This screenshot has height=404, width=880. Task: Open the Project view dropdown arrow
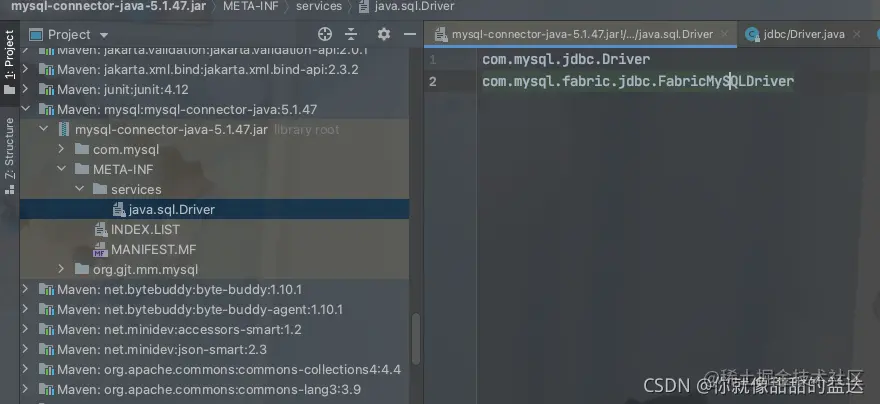pyautogui.click(x=104, y=35)
